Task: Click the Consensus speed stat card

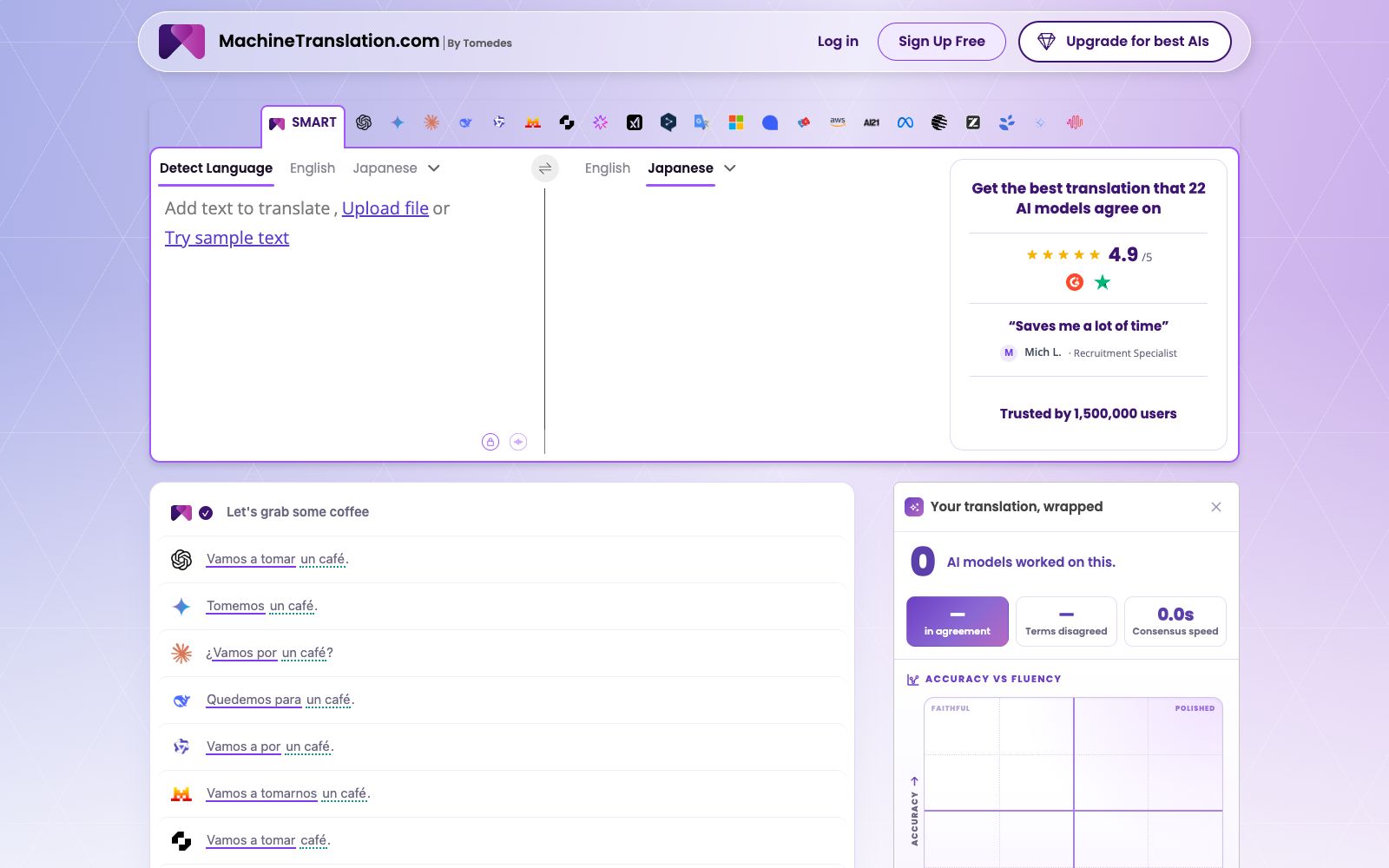Action: (1175, 621)
